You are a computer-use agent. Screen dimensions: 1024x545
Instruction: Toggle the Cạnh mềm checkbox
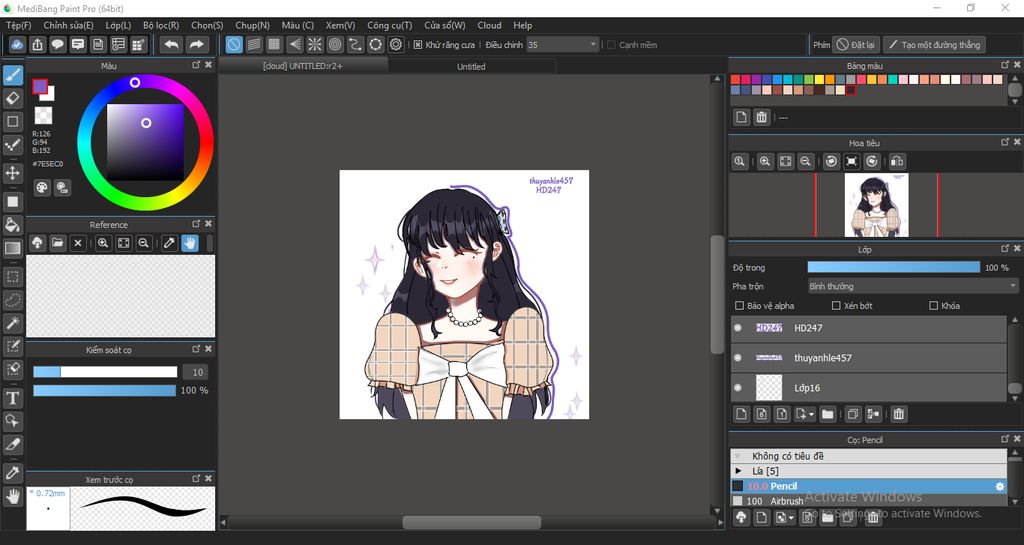(611, 45)
